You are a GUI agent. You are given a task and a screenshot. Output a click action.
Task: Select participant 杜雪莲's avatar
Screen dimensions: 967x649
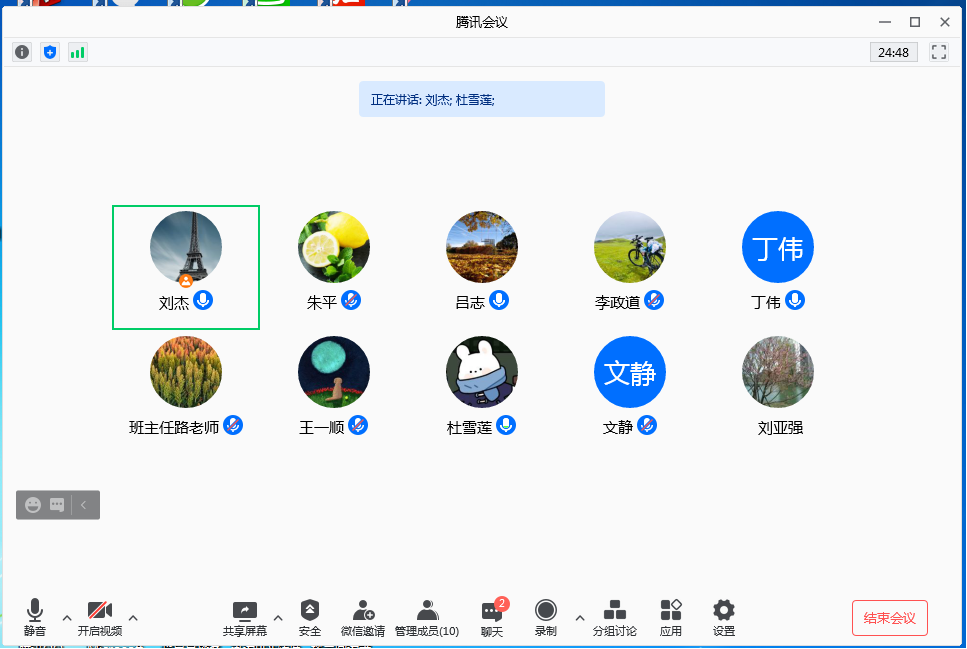[x=482, y=372]
